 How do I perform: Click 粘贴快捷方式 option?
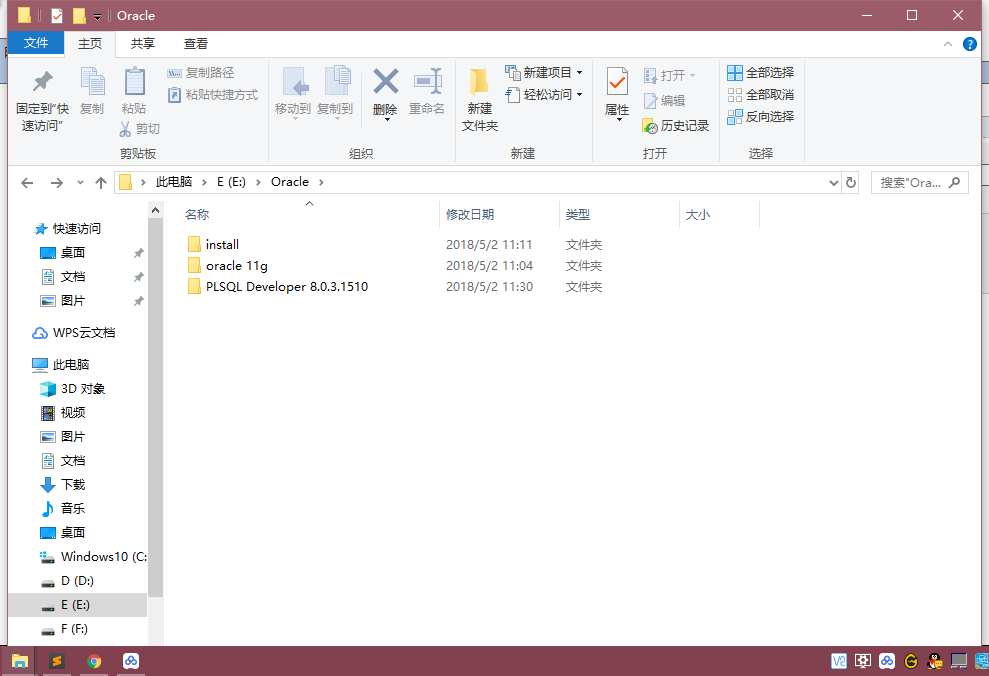213,95
